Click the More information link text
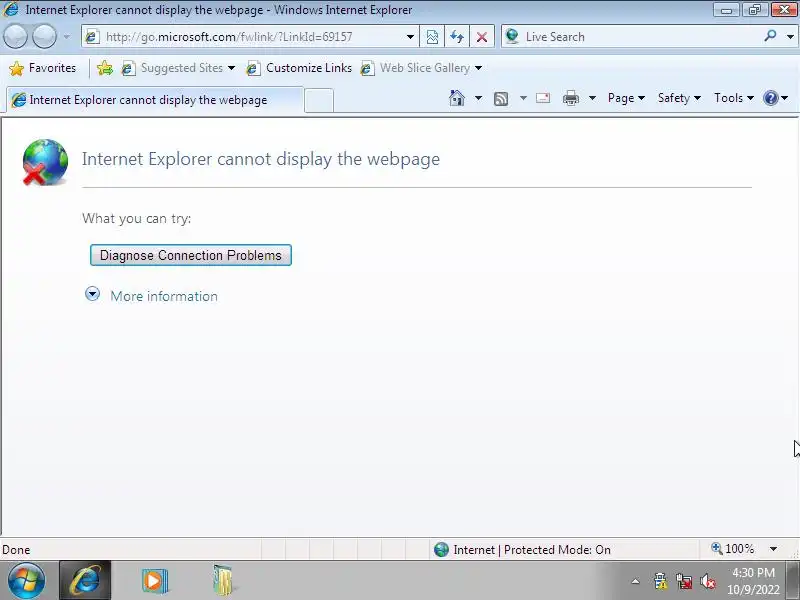 (164, 296)
